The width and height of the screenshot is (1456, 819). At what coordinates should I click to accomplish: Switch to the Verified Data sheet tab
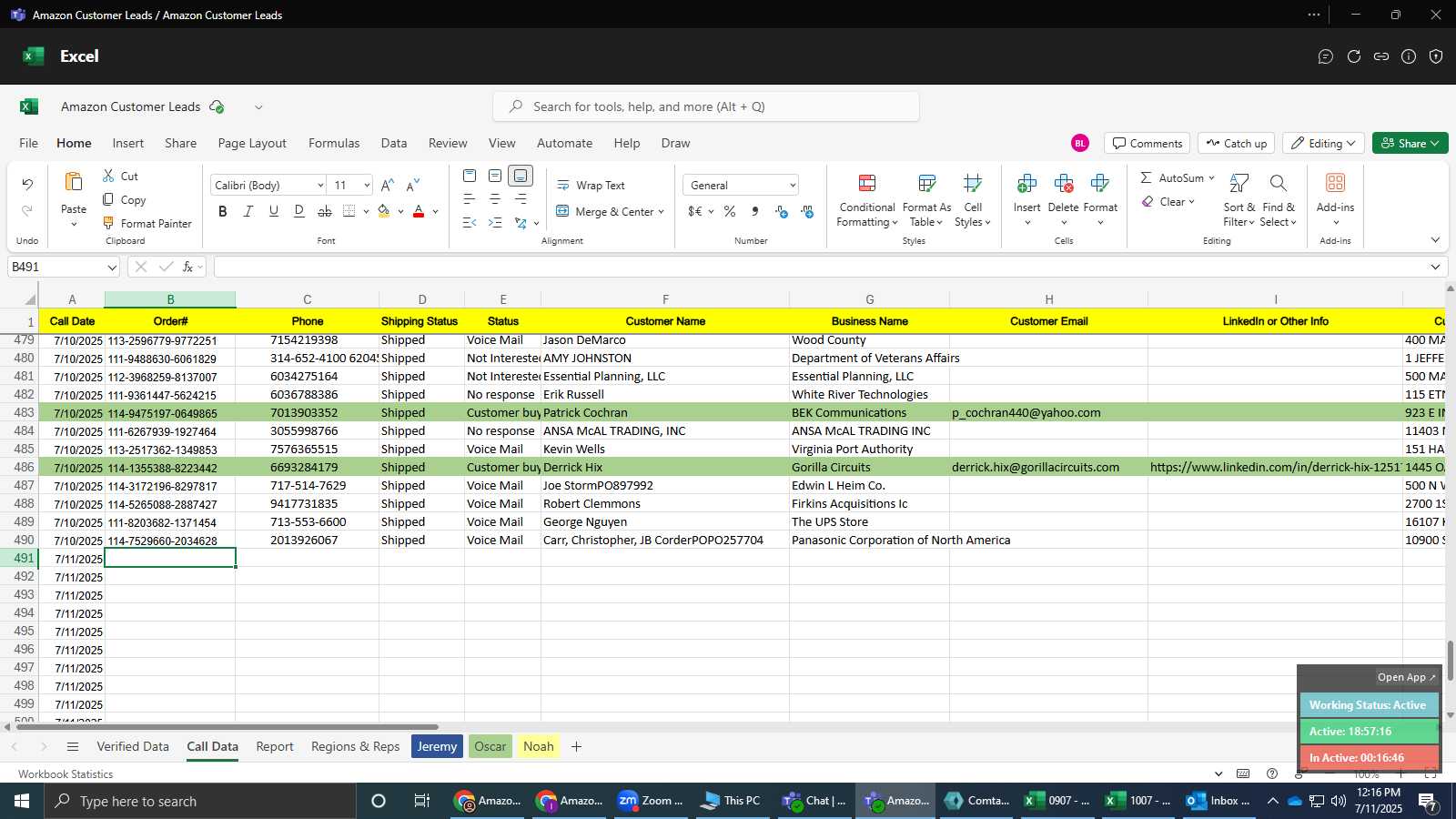[x=133, y=746]
